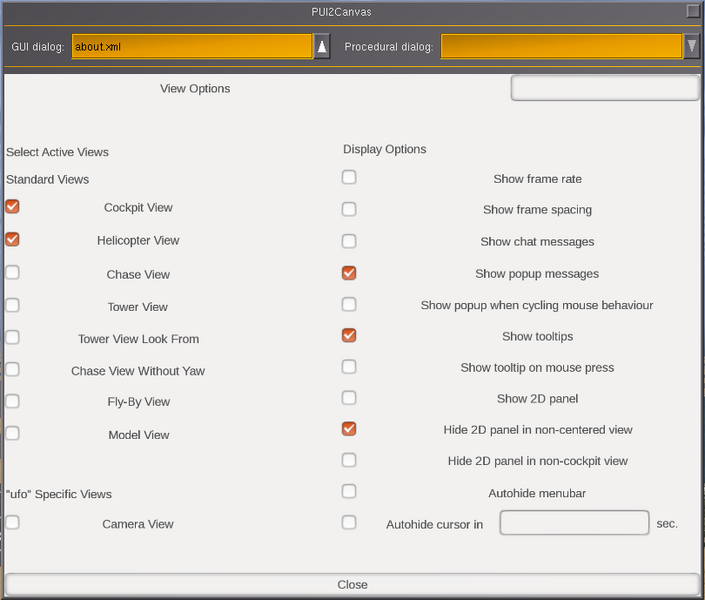Uncheck the Cockpit View checkbox
Screen dimensions: 705x600
[x=13, y=206]
